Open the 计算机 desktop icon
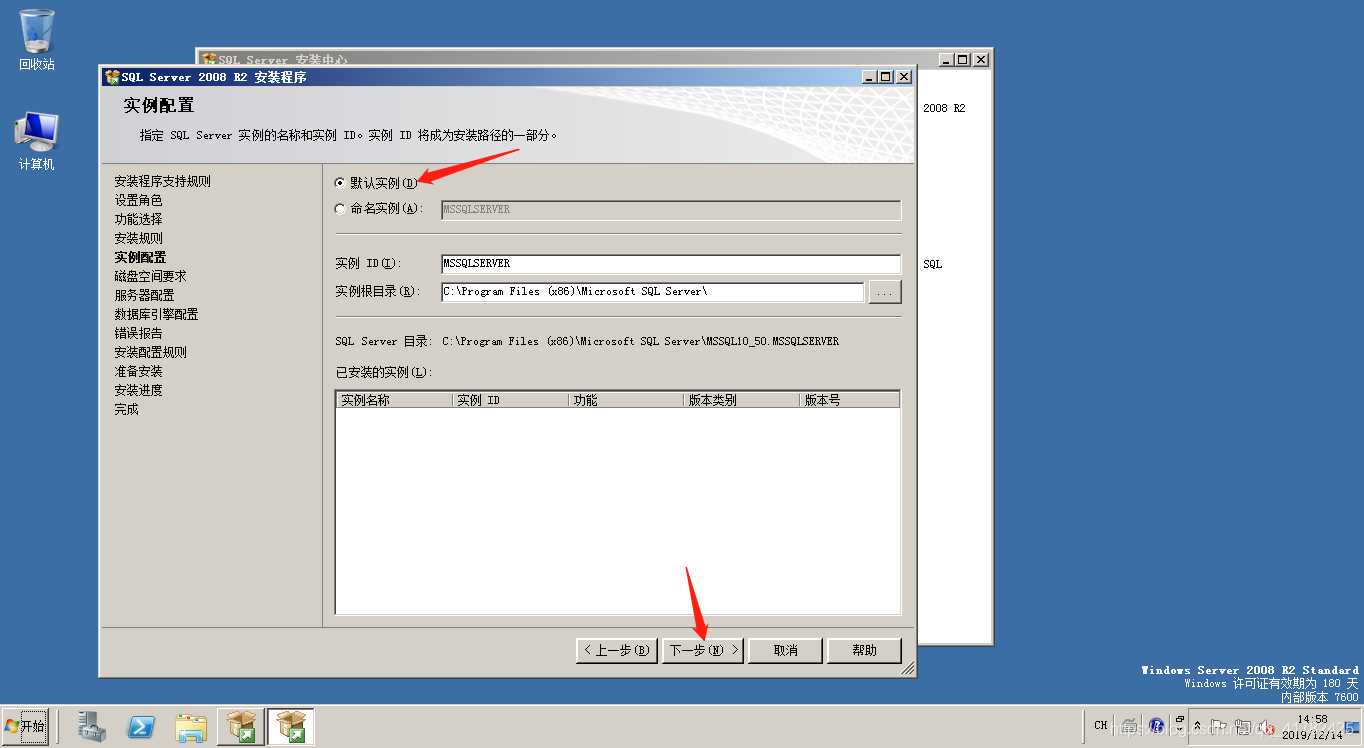This screenshot has width=1364, height=748. pyautogui.click(x=37, y=140)
